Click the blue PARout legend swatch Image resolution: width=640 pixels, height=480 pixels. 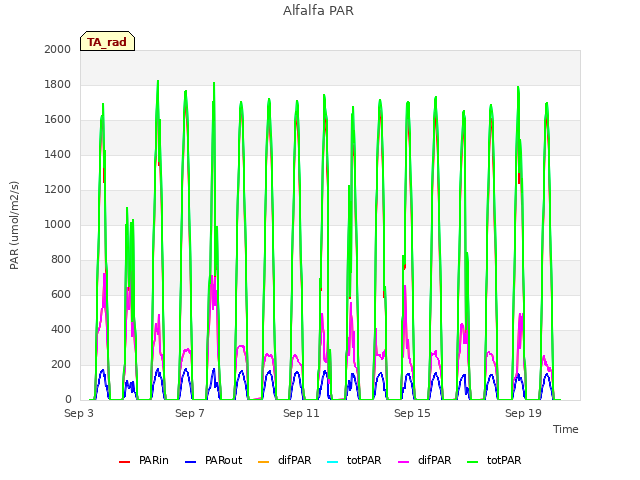[x=191, y=462]
